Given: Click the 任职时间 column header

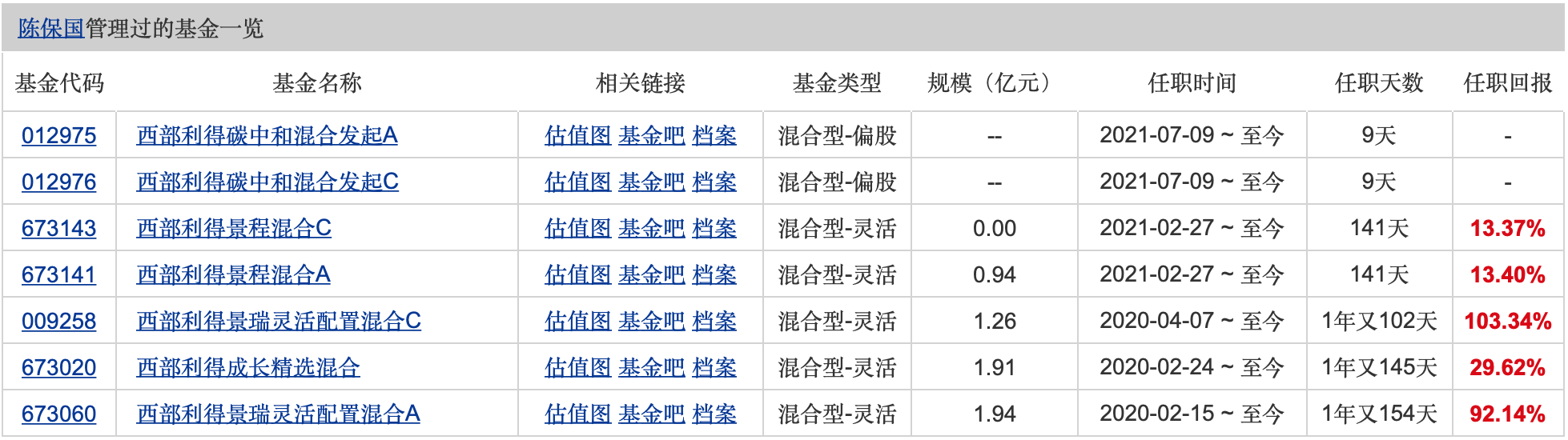Looking at the screenshot, I should point(1192,82).
